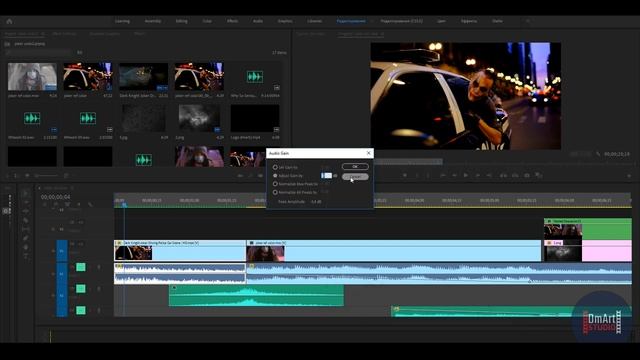This screenshot has width=640, height=360.
Task: Select 'Normalize All Peaks to' radio option
Action: coord(275,192)
